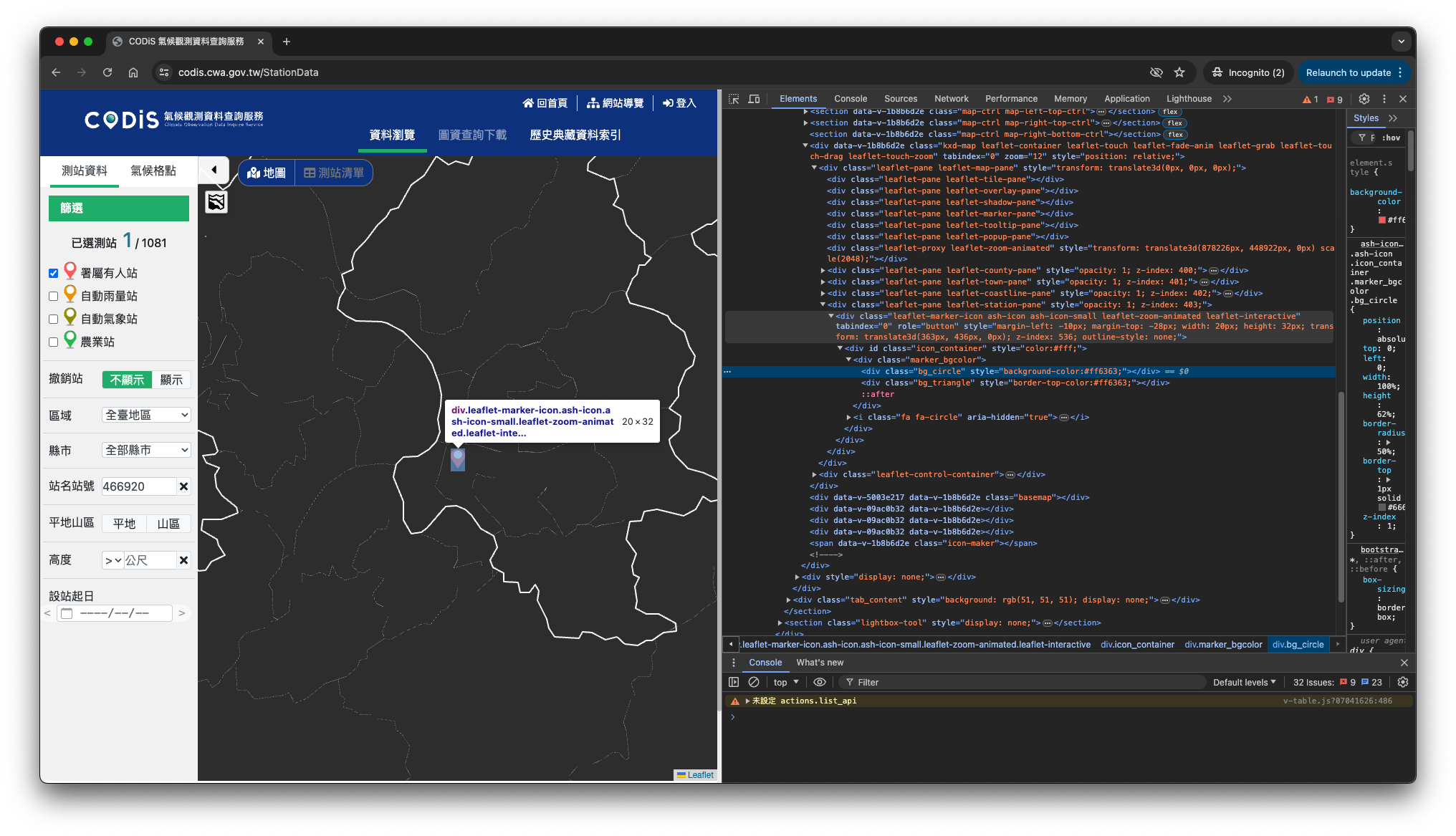
Task: Click the #ff6363 background-color swatch in Styles
Action: 1382,220
